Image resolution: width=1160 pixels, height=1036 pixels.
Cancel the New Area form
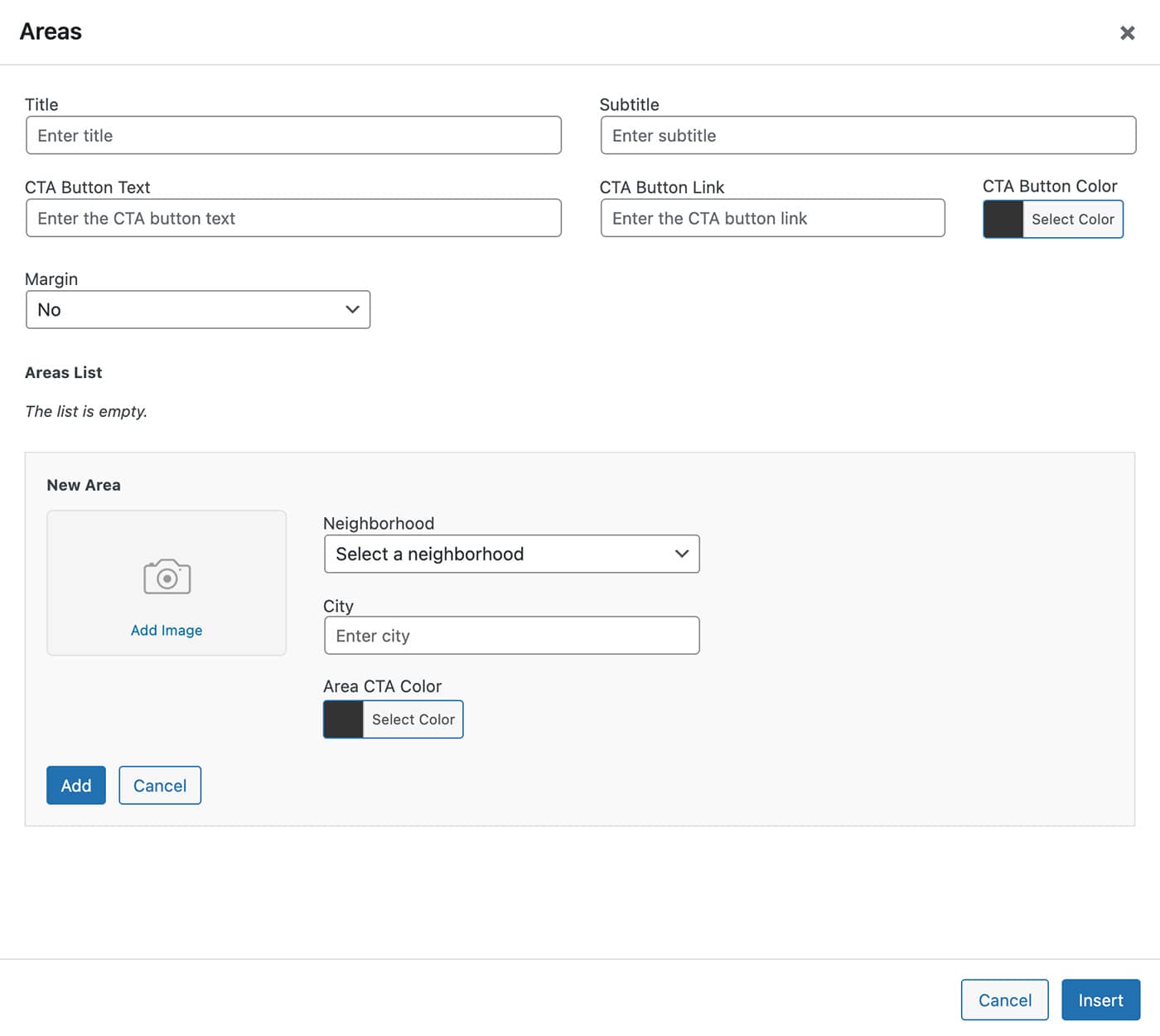click(160, 786)
